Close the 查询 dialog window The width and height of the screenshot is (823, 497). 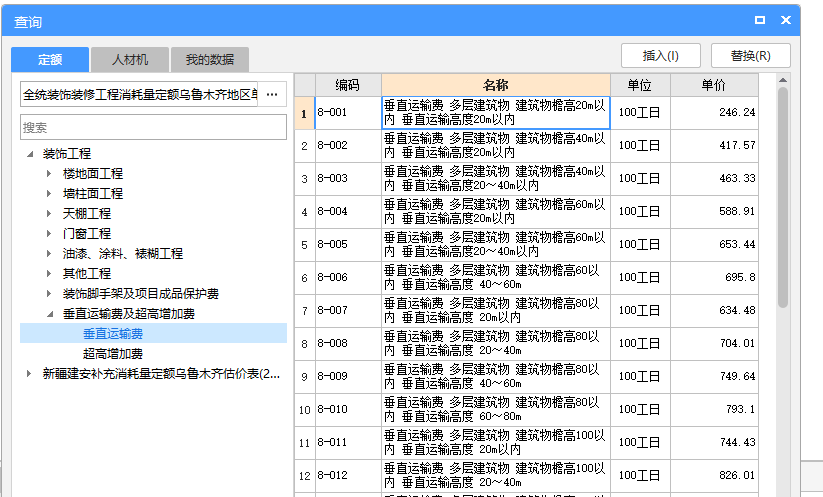[786, 20]
